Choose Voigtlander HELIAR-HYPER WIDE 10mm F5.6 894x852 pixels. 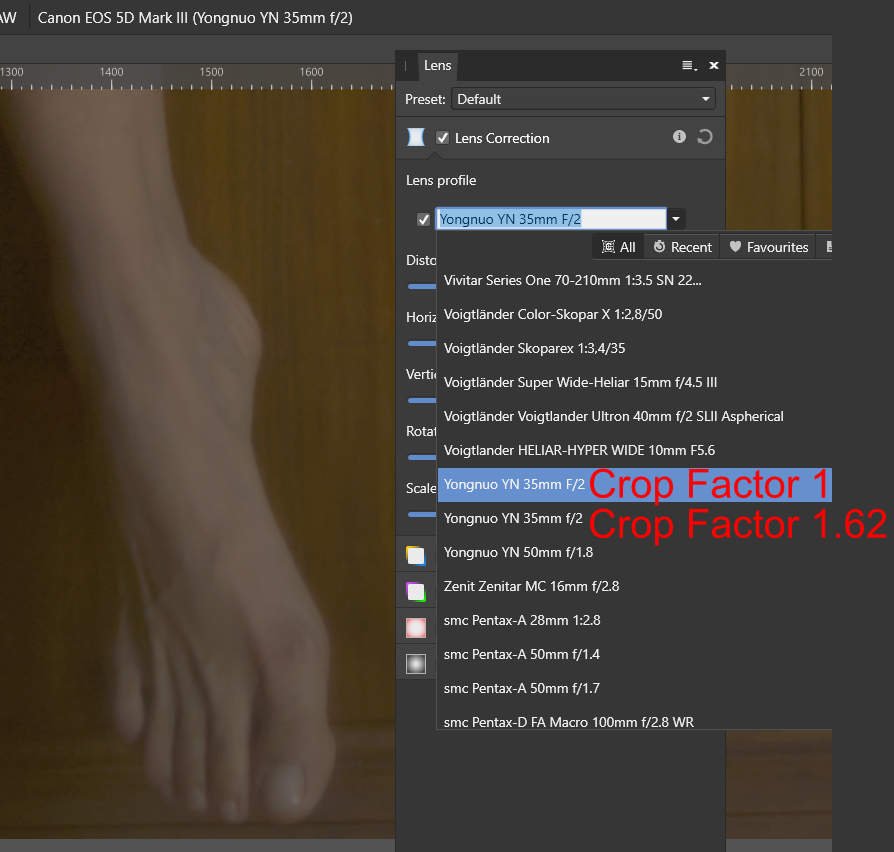[635, 451]
